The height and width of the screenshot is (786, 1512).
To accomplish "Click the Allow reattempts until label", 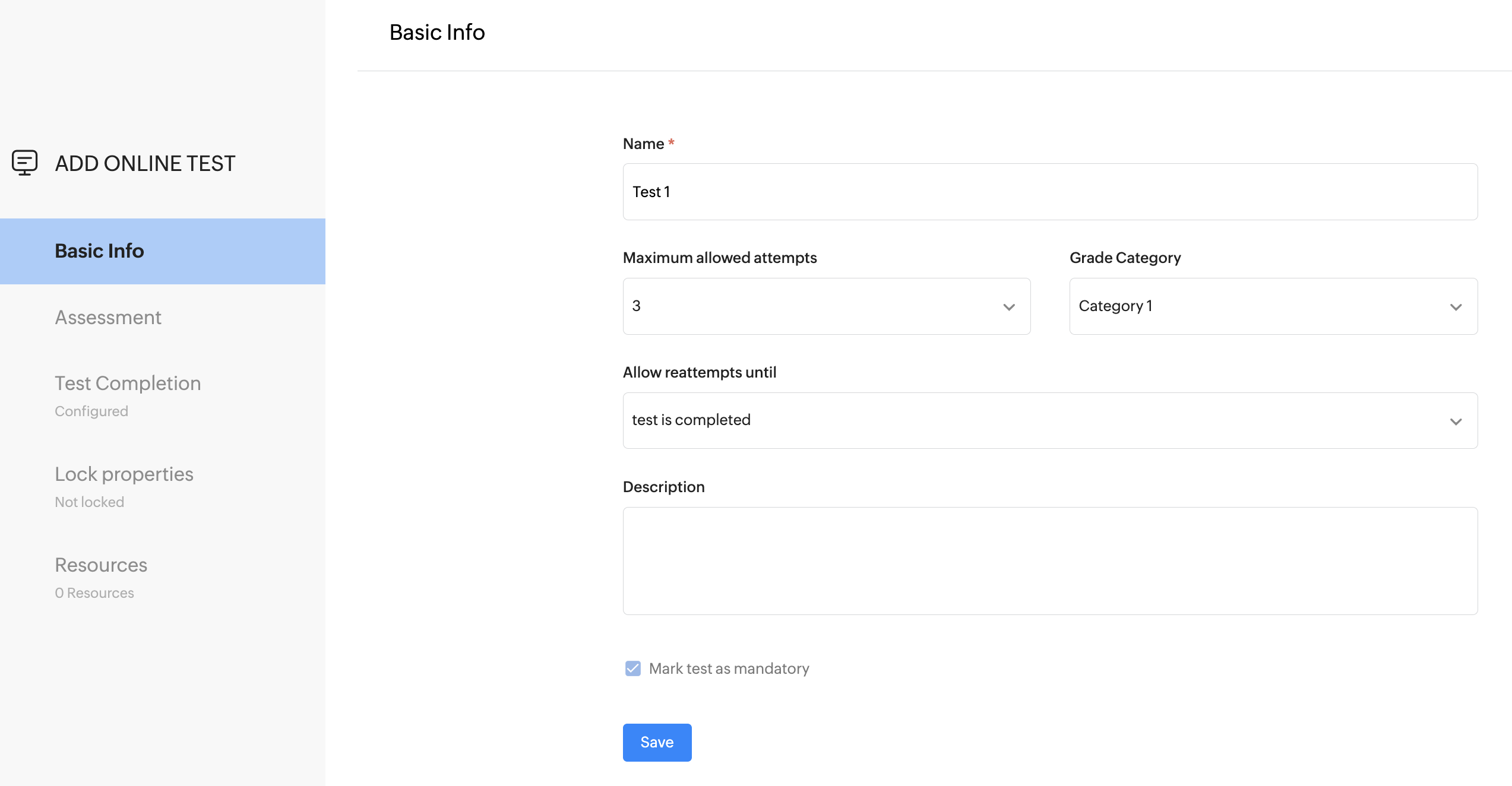I will (700, 372).
